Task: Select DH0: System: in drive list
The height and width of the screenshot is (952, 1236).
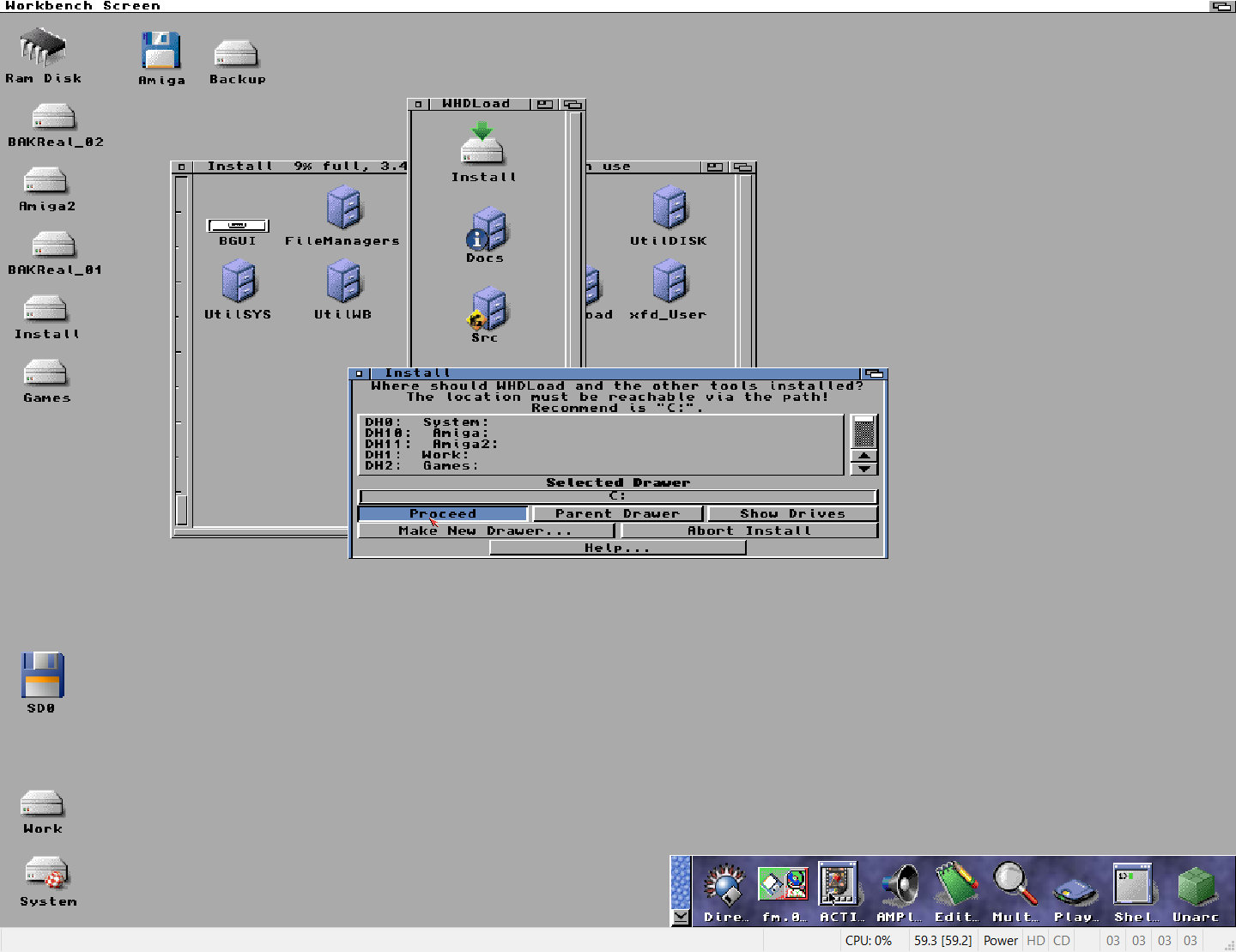Action: point(601,422)
